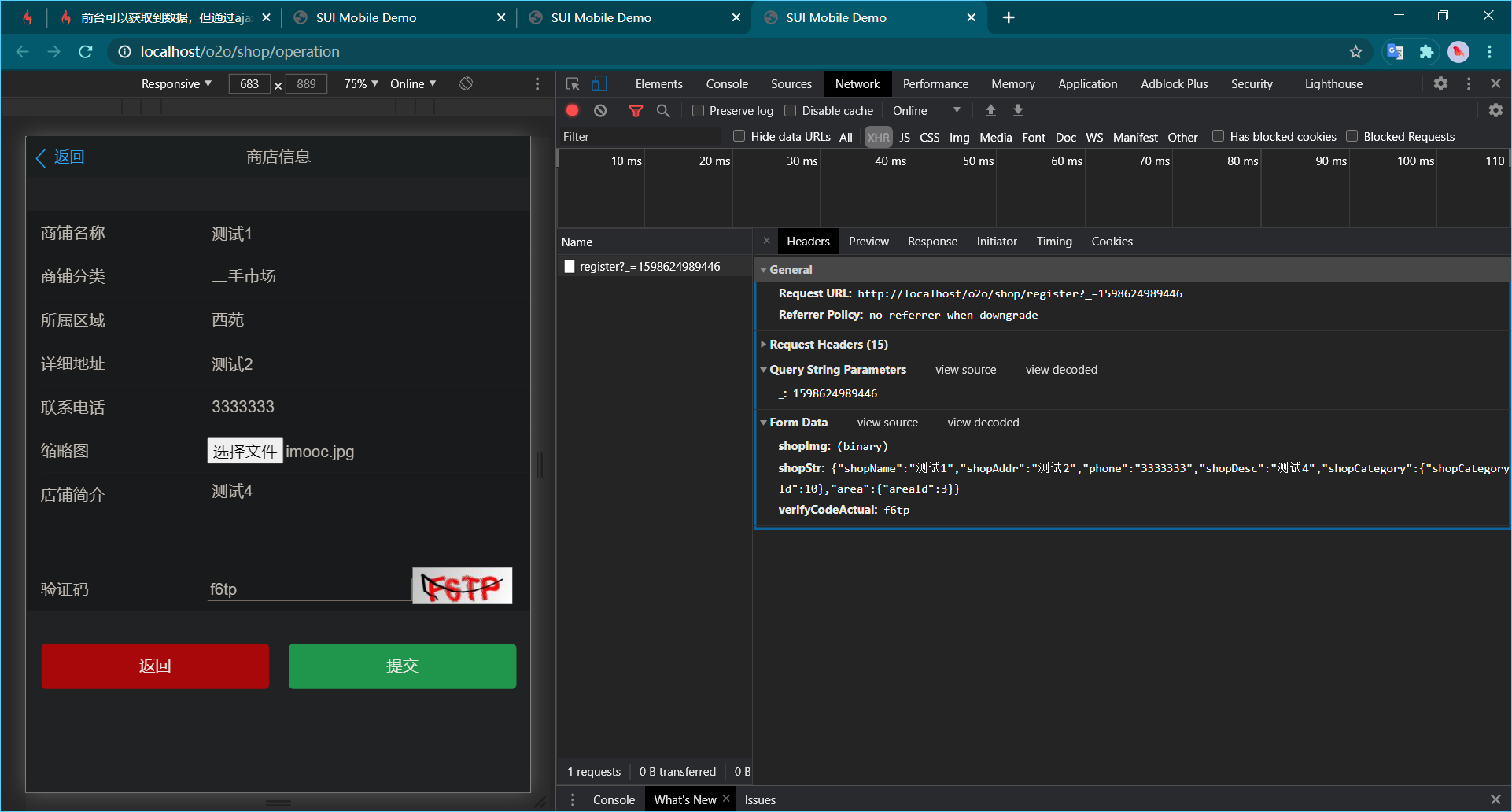Select the JS filter type
The height and width of the screenshot is (812, 1512).
coord(905,137)
